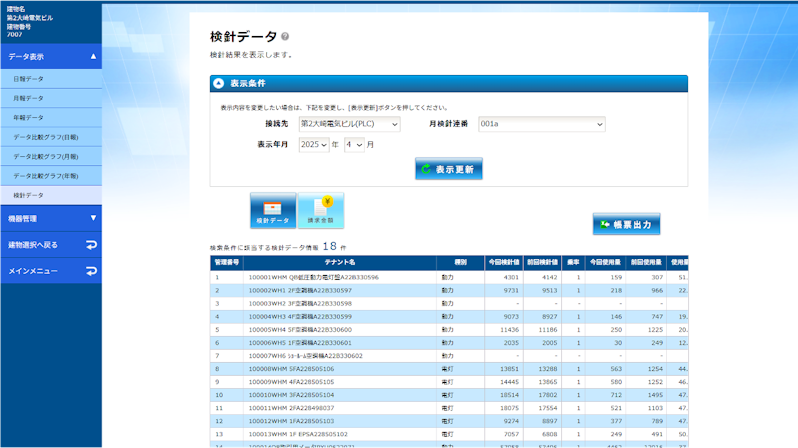Click the return arrow on 建物選択へ戻る
The image size is (798, 448).
[x=91, y=245]
